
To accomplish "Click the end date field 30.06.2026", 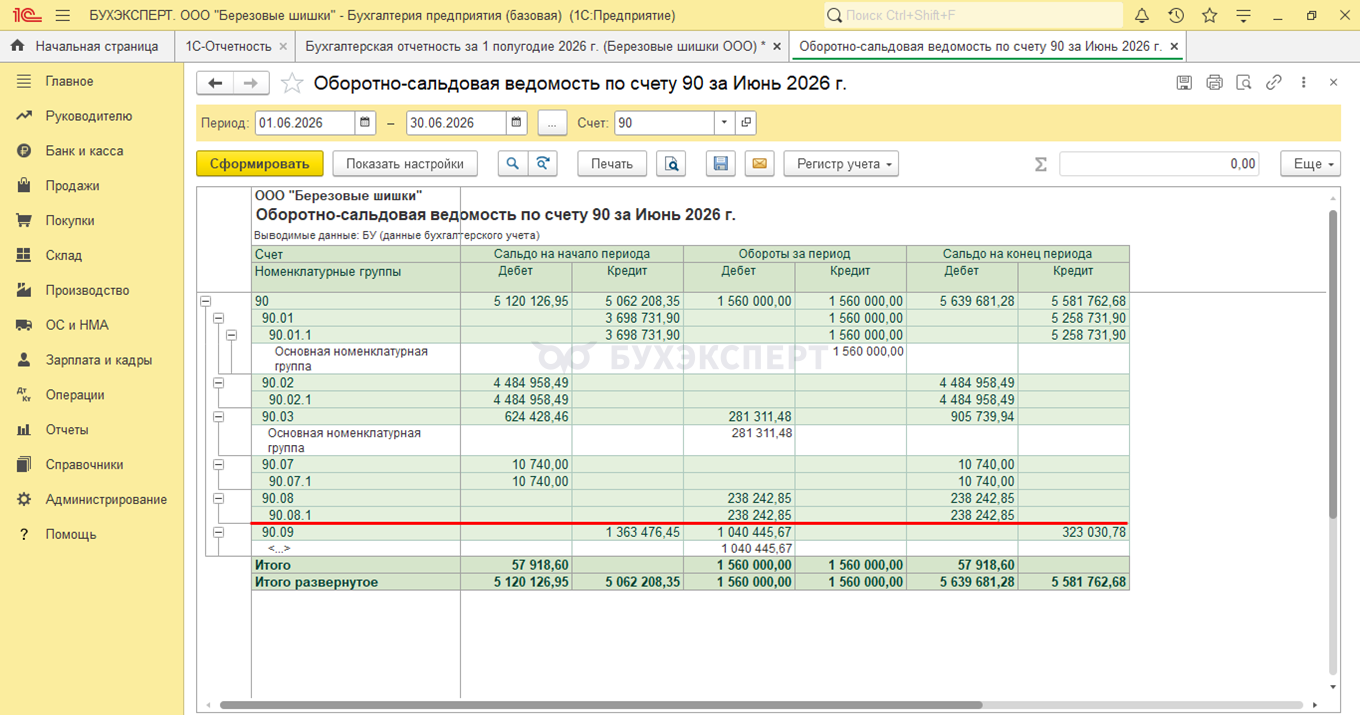I will pyautogui.click(x=456, y=123).
